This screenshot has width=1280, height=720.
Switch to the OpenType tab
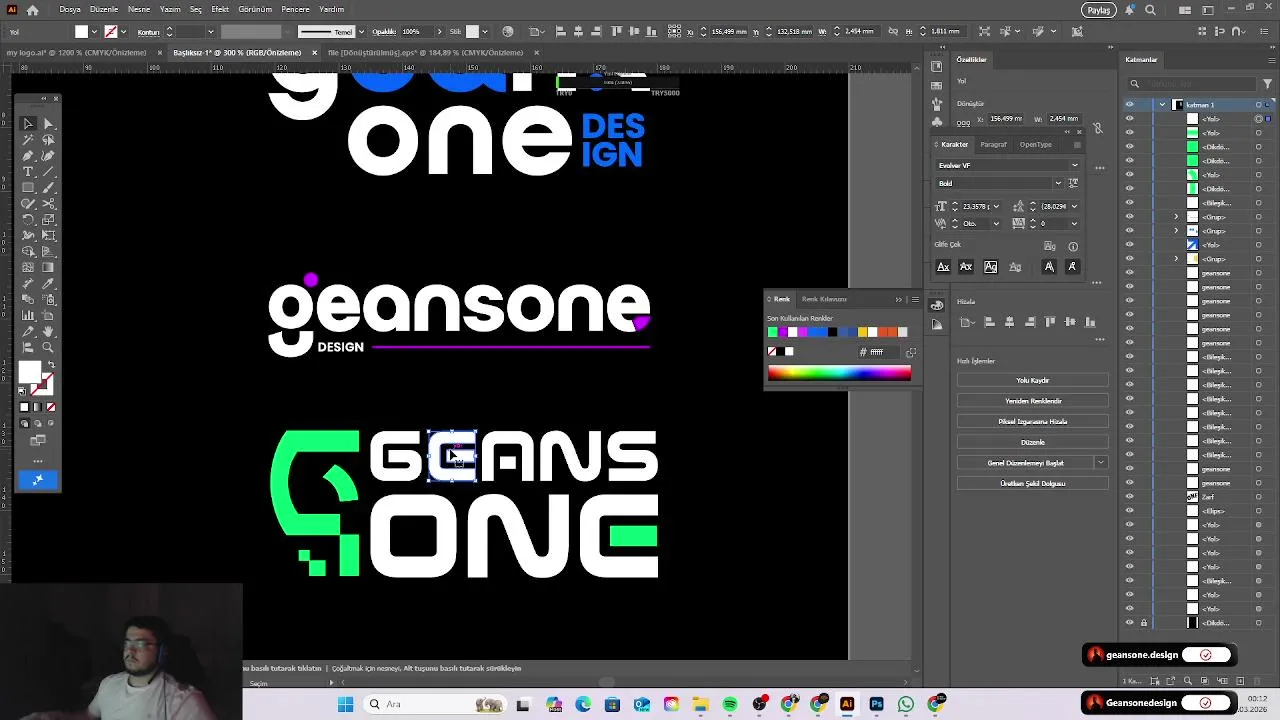click(x=1035, y=145)
